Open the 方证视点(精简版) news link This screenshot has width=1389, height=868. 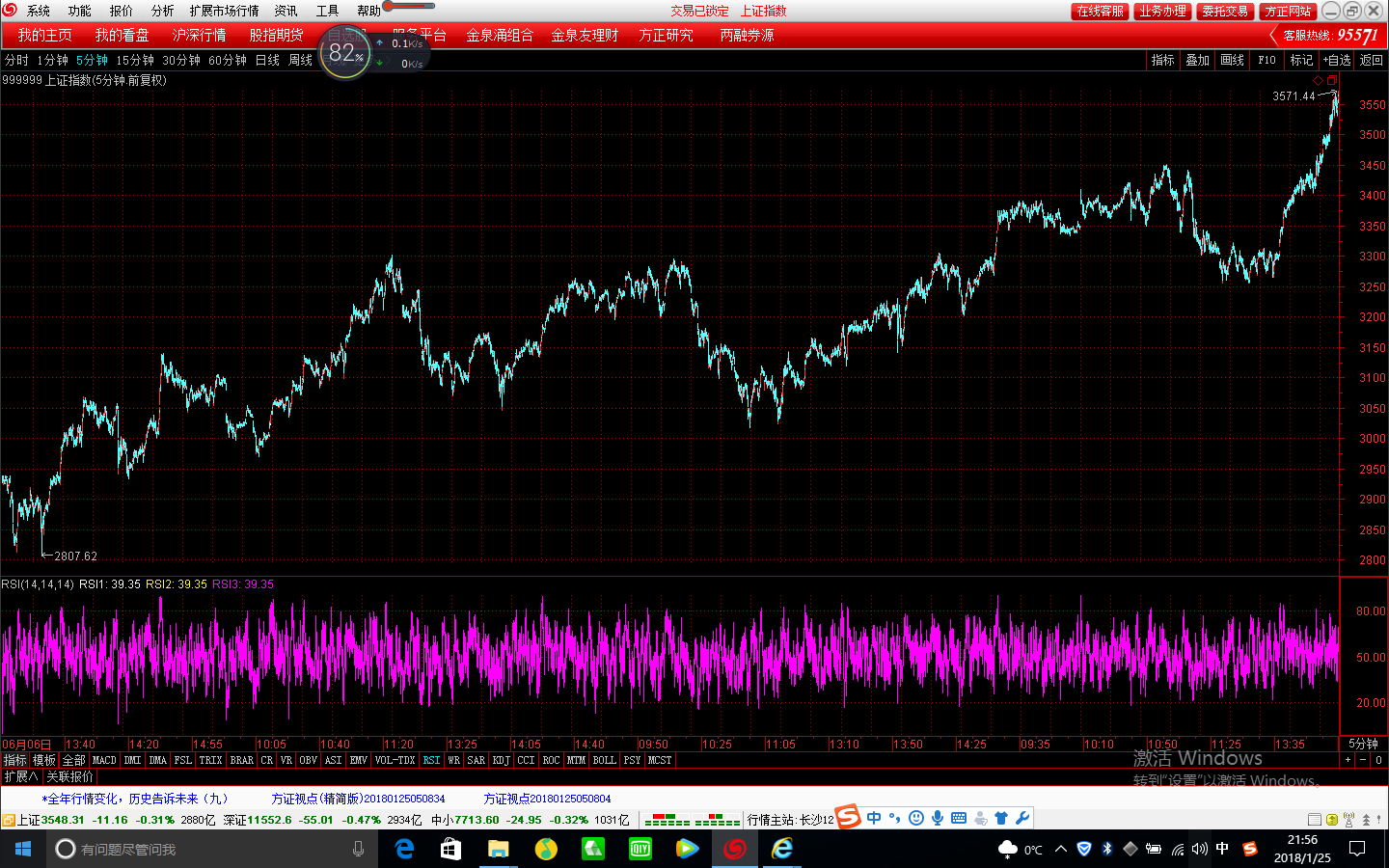(358, 799)
